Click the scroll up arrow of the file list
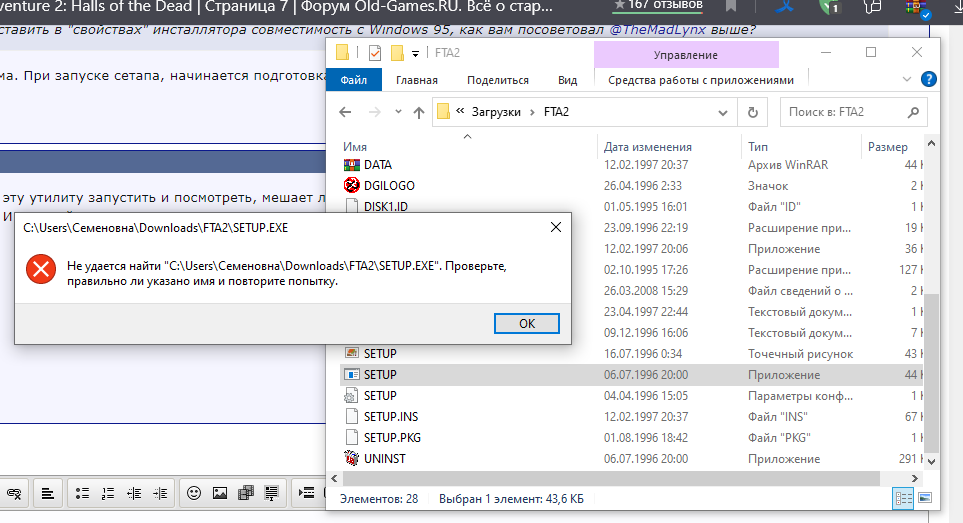 [x=932, y=144]
